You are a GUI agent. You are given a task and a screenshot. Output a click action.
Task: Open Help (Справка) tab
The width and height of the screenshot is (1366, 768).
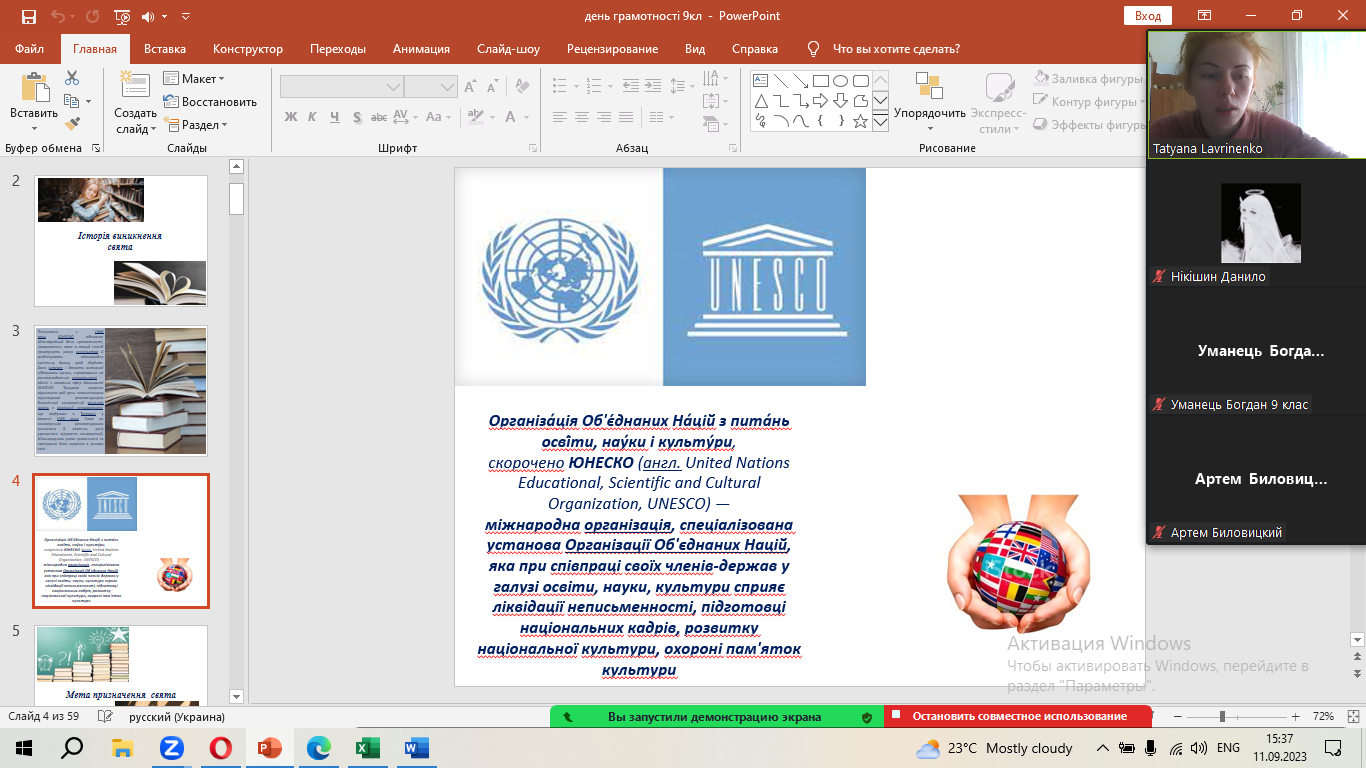point(755,49)
